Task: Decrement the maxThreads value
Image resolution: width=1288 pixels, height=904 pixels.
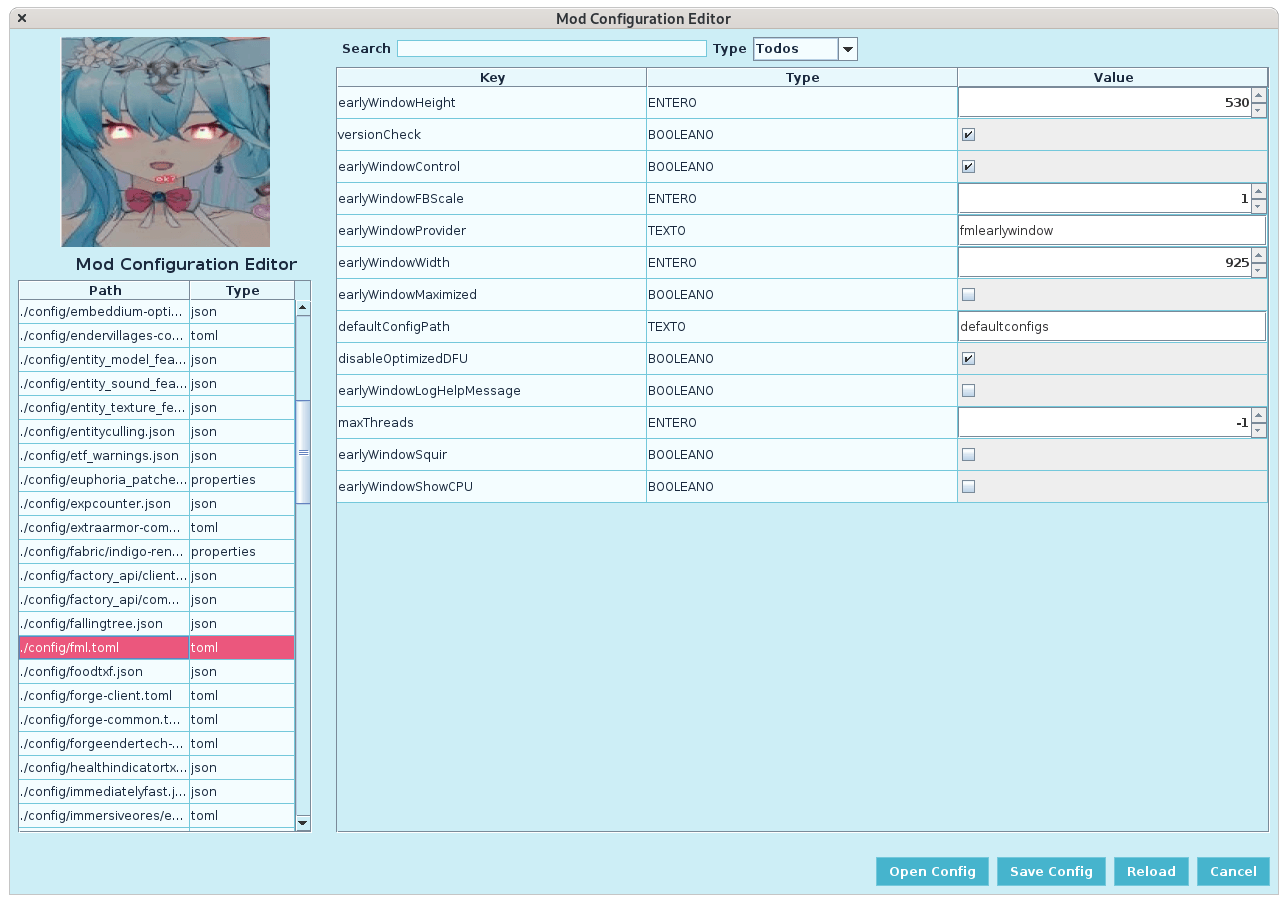Action: 1259,430
